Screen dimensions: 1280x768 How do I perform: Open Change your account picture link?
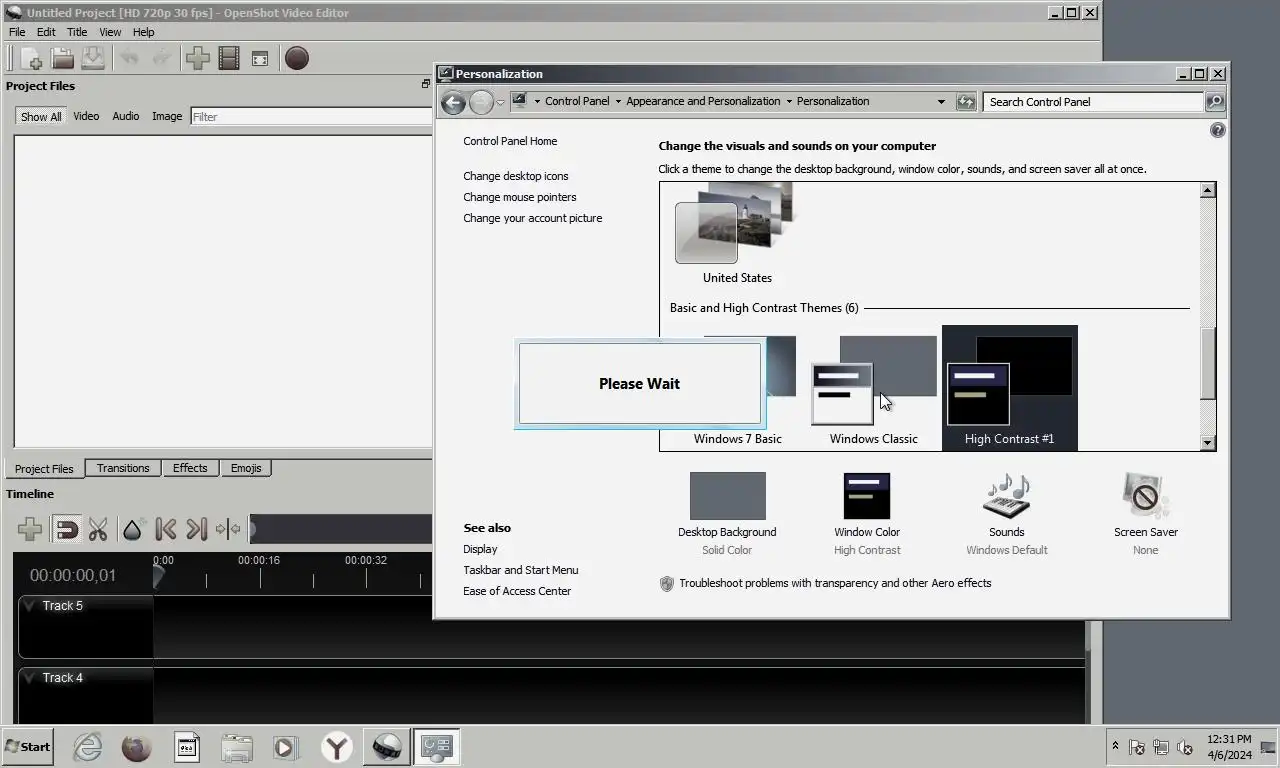click(x=532, y=218)
